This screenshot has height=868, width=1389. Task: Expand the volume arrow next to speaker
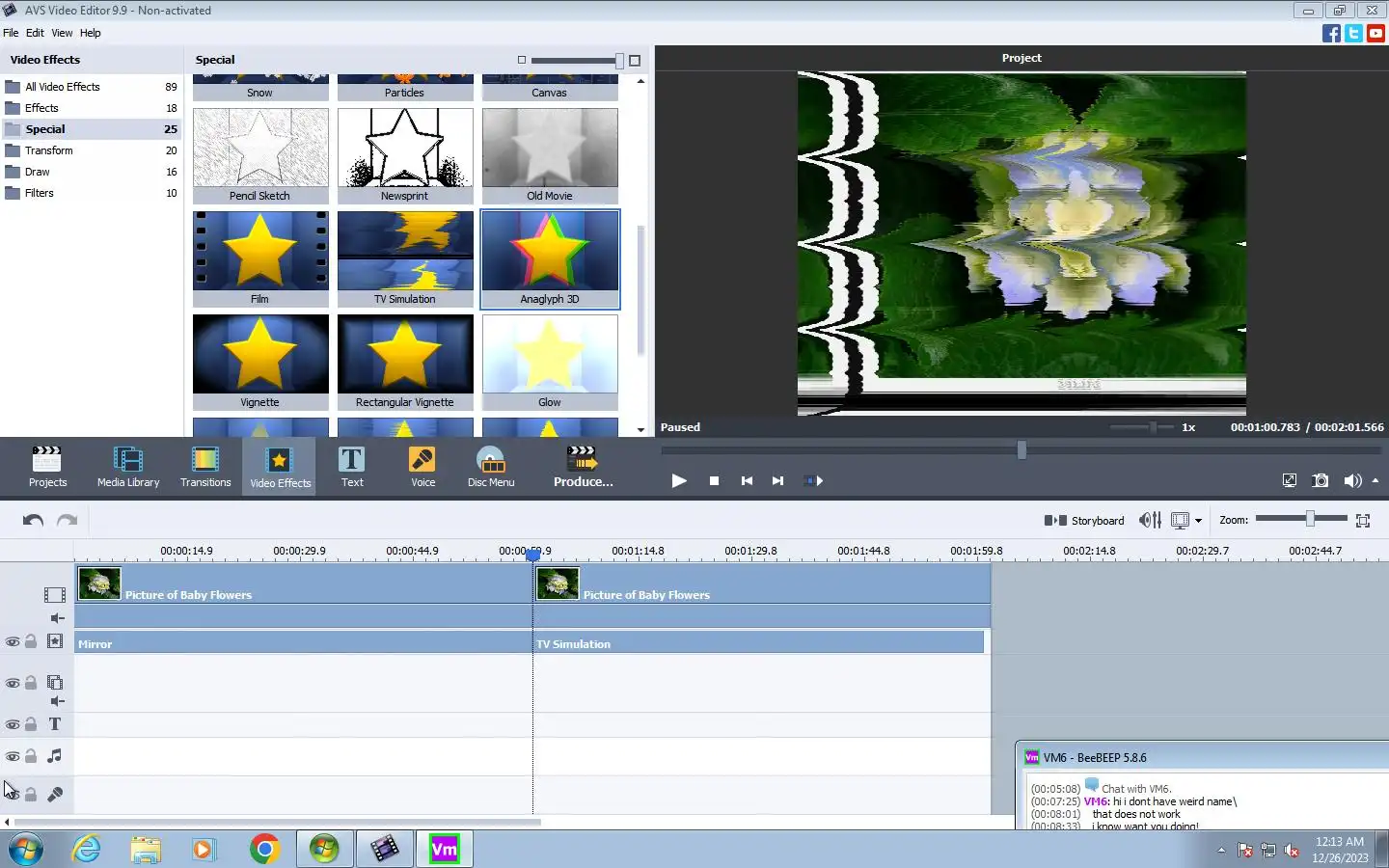[1375, 480]
